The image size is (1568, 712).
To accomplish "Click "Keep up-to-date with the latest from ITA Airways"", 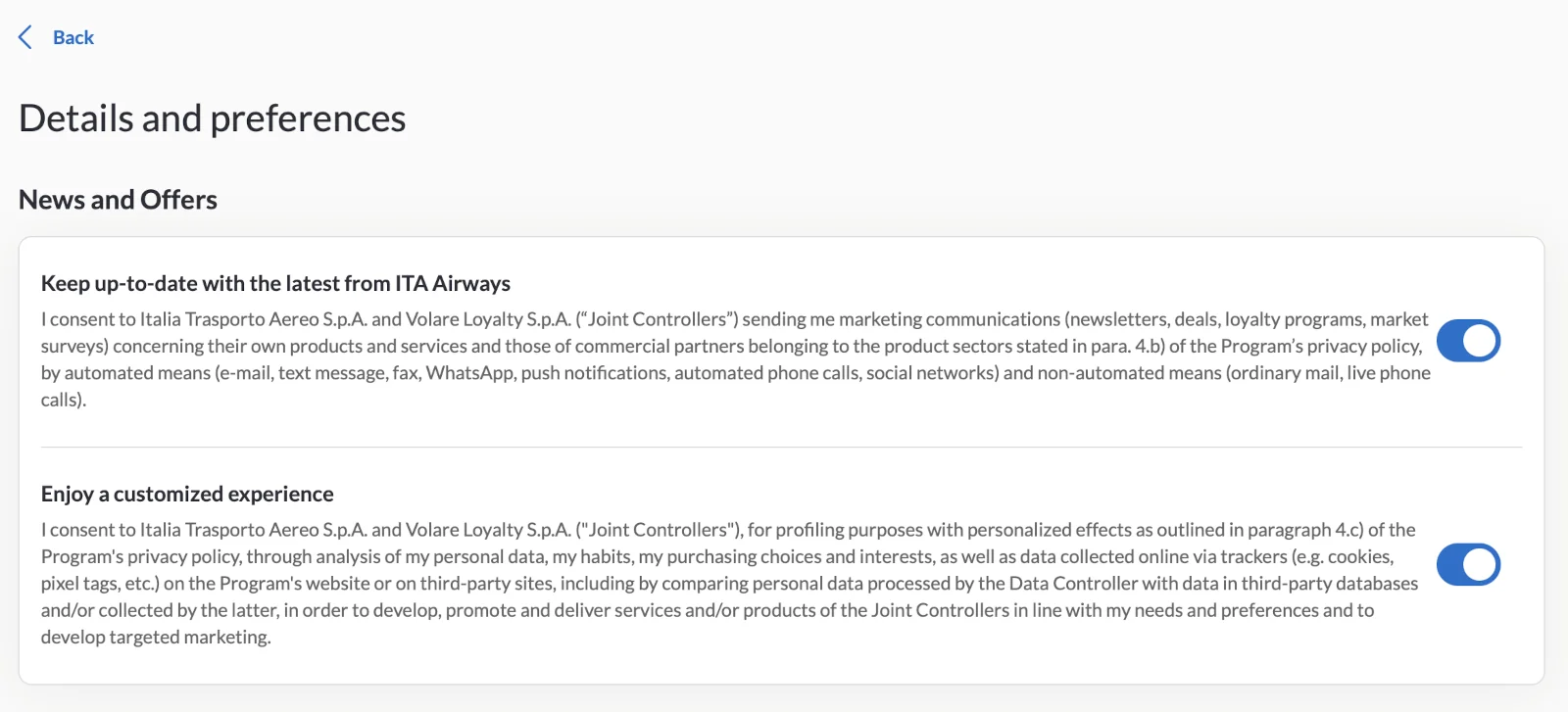I will [275, 283].
